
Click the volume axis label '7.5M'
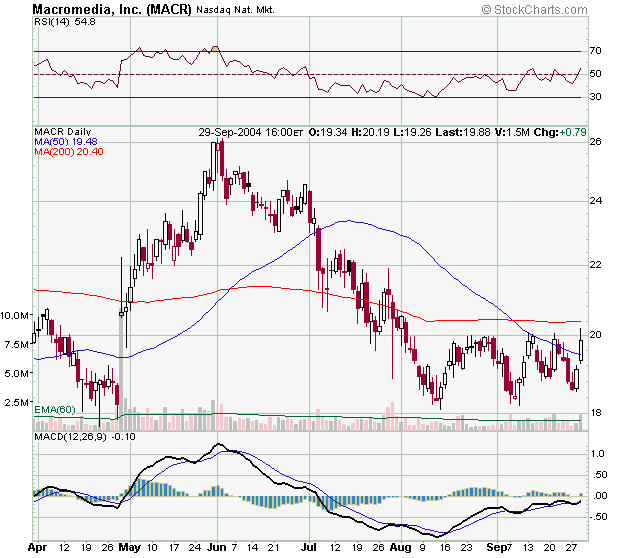(17, 345)
